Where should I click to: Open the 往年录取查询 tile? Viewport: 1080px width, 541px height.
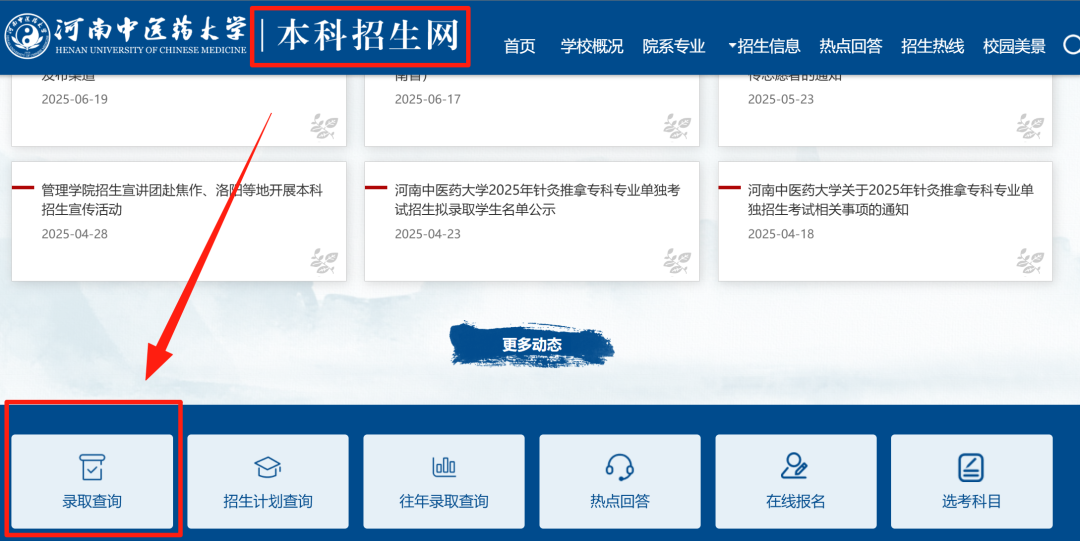point(444,481)
